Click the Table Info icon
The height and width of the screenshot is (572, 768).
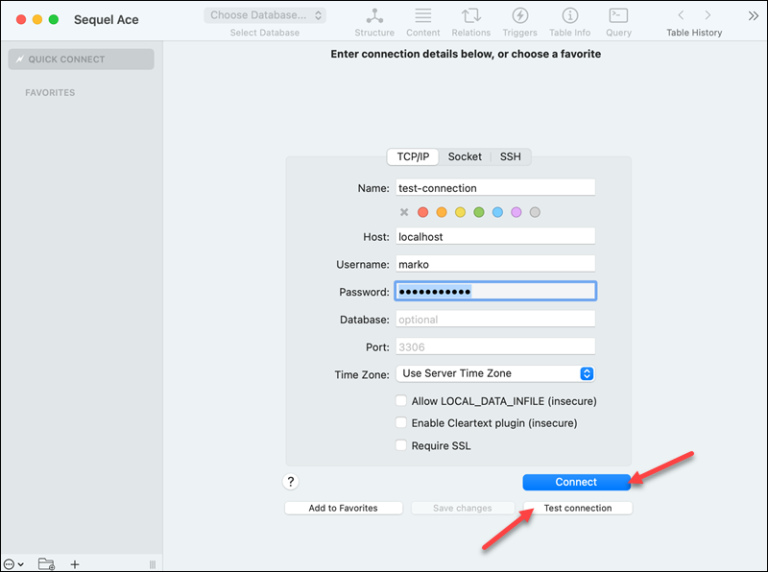[569, 17]
